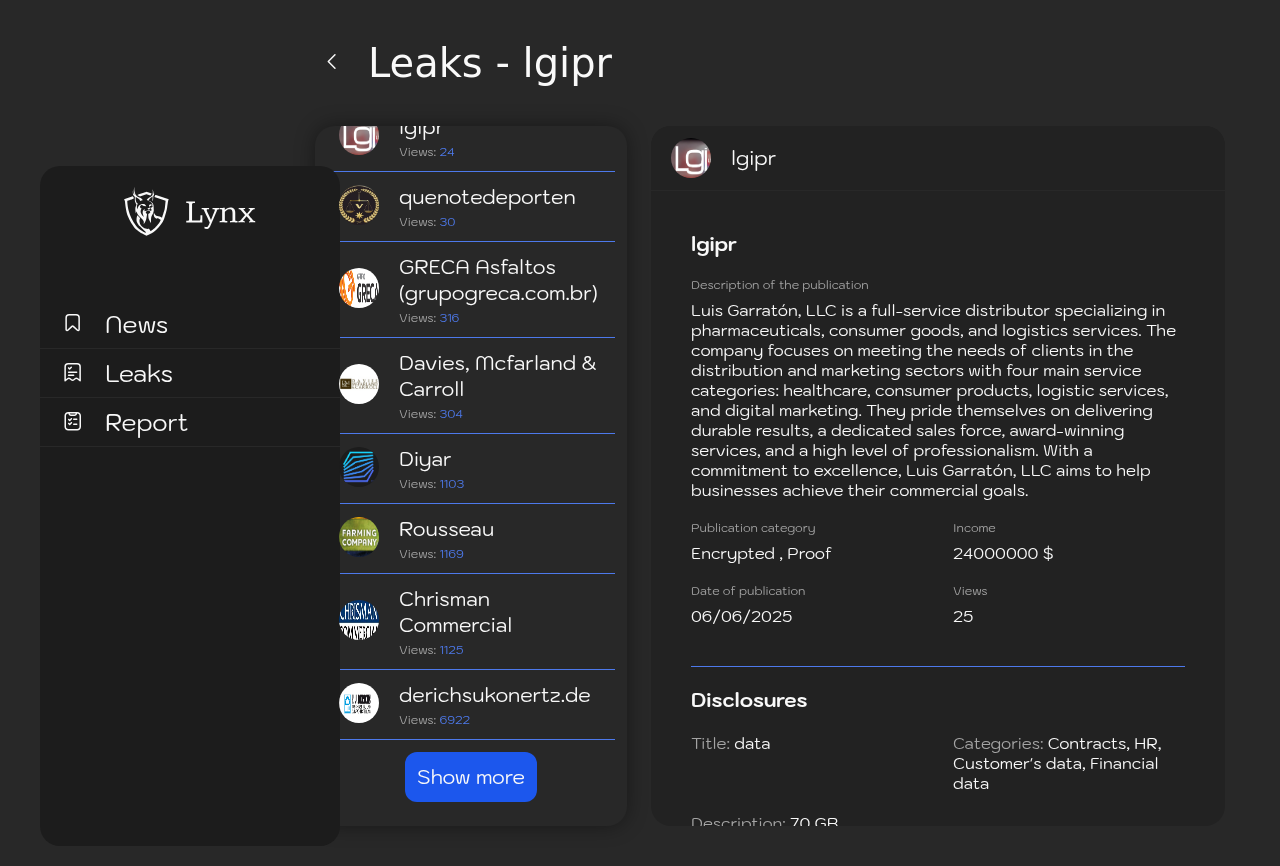Viewport: 1280px width, 866px height.
Task: Click the lgipr name in detail header
Action: pos(753,158)
